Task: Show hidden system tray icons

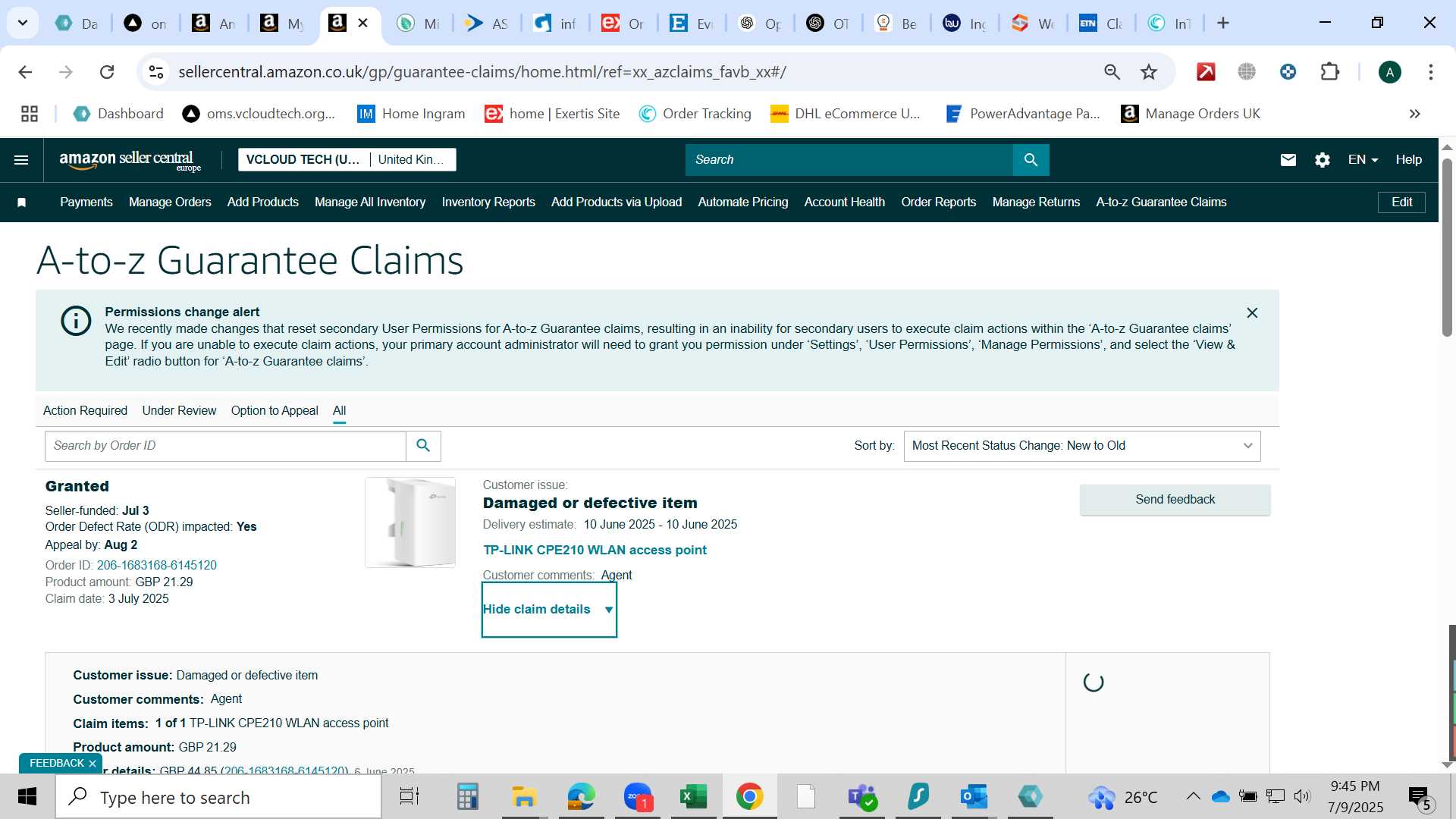Action: (x=1193, y=796)
